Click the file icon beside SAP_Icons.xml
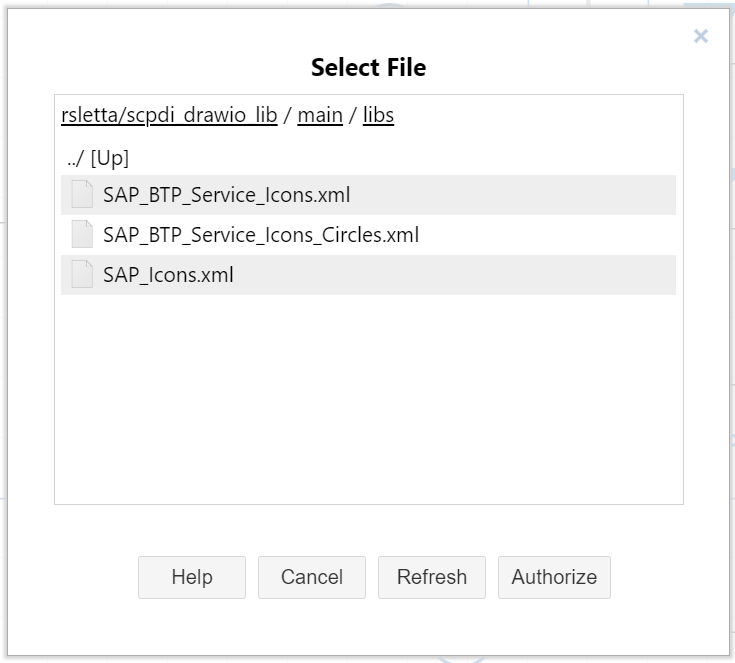735x663 pixels. point(82,275)
